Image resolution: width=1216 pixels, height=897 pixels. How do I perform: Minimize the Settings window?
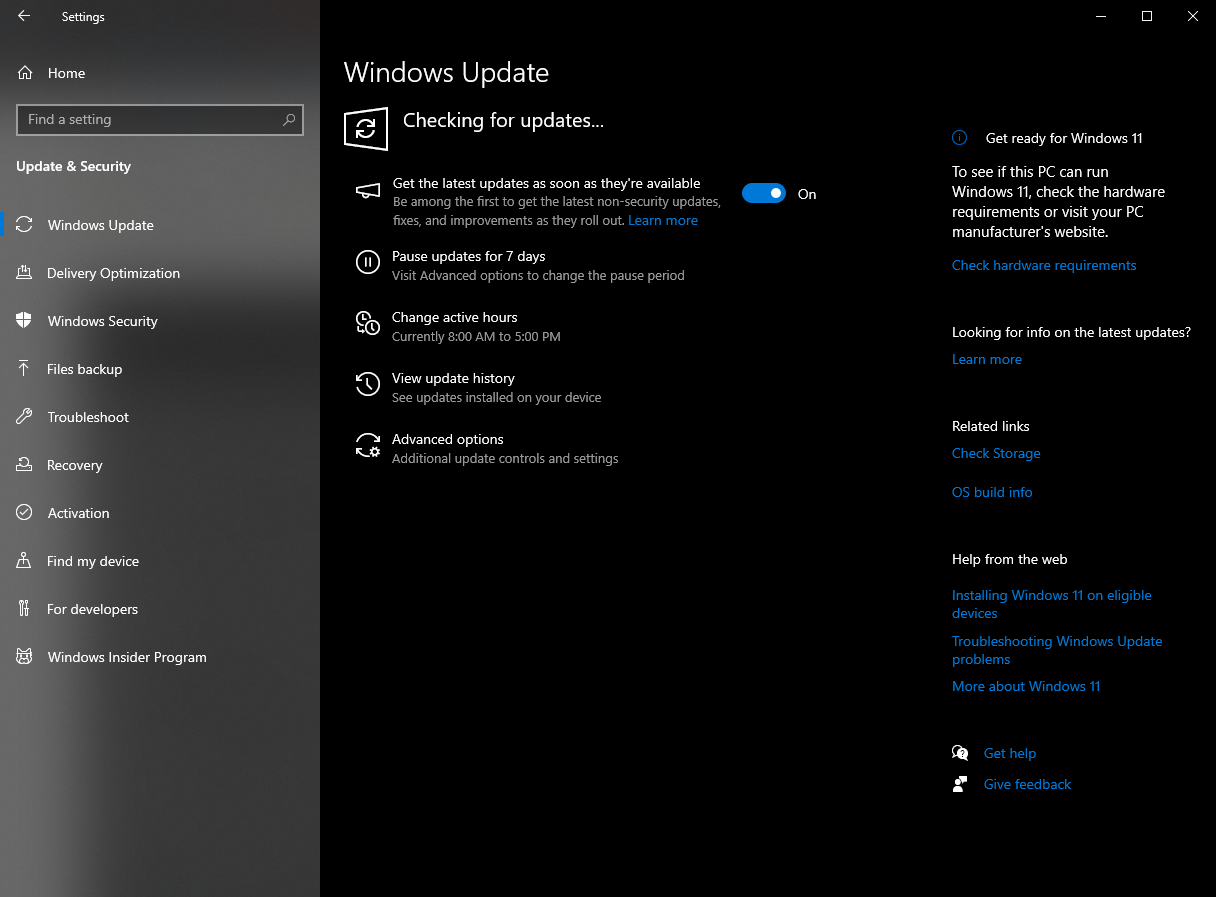(1101, 16)
